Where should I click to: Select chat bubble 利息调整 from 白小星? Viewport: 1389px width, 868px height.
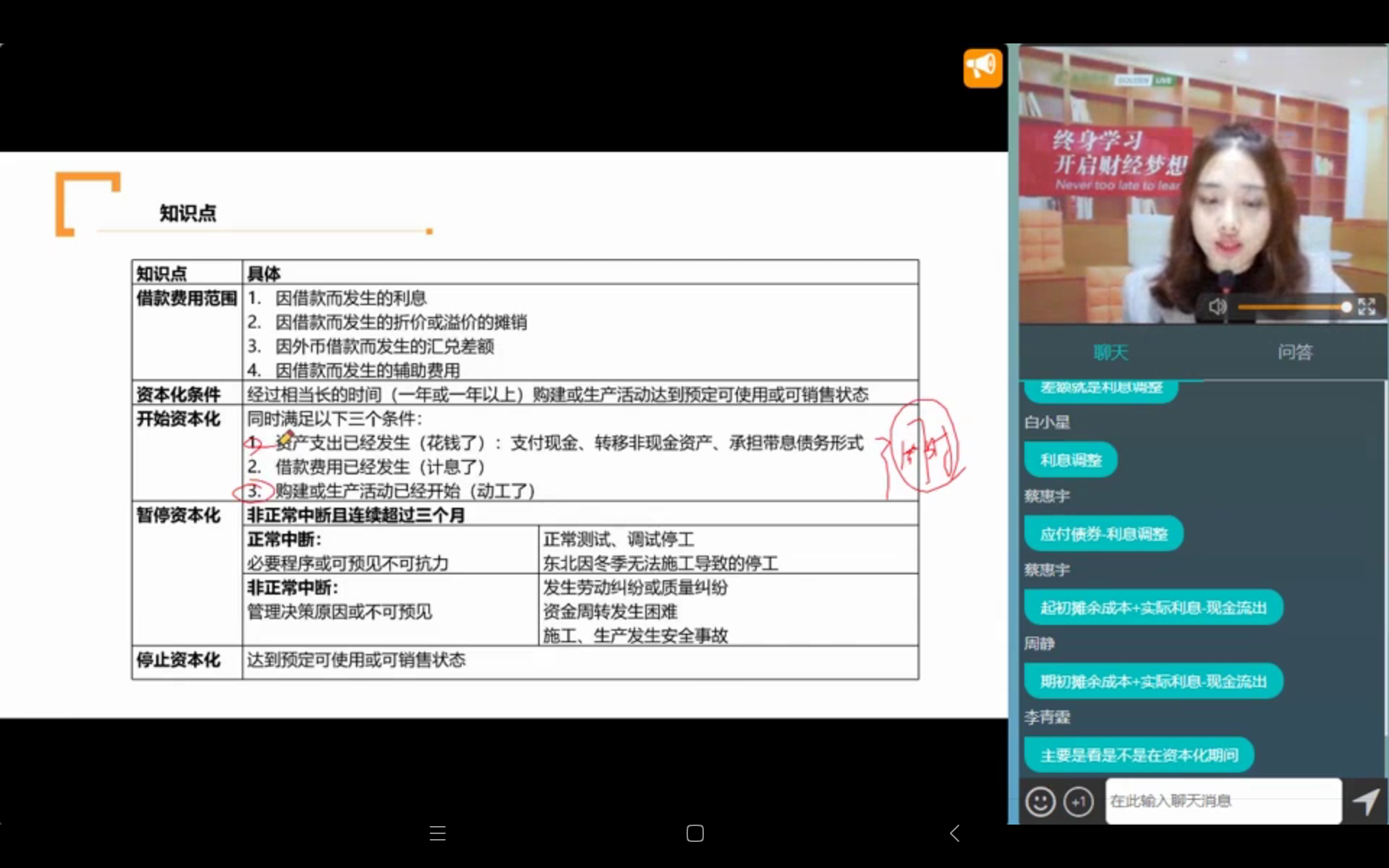point(1071,460)
